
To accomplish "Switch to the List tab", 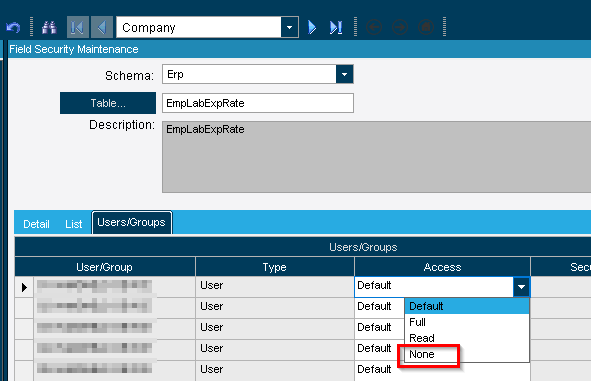I will click(x=73, y=224).
